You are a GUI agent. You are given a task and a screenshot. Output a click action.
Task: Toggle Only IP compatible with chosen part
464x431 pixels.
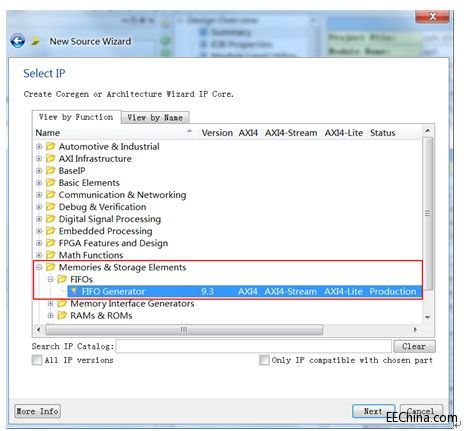pyautogui.click(x=264, y=360)
